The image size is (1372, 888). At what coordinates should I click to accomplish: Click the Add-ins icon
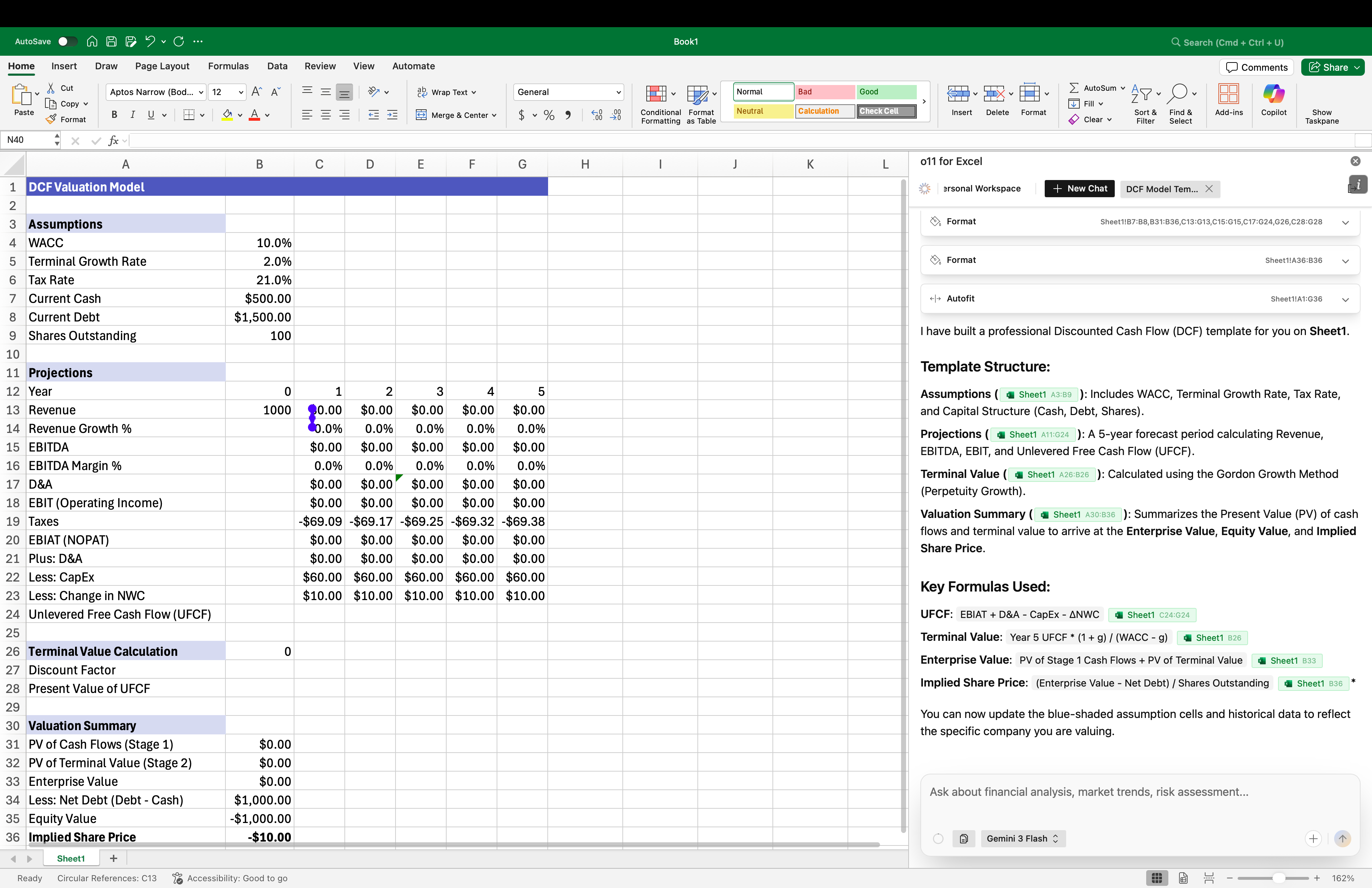1228,94
